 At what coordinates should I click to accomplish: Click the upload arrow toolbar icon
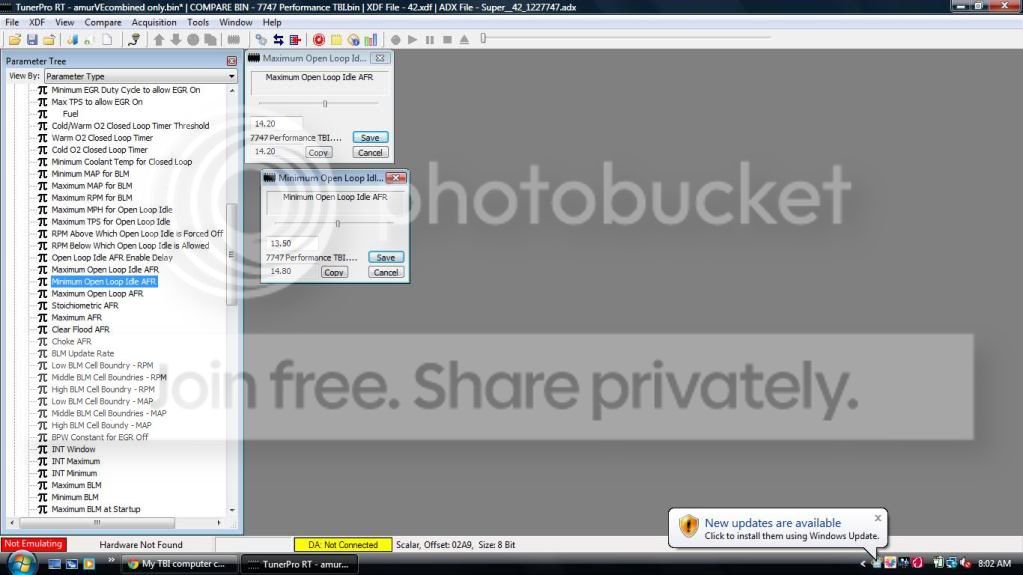(x=159, y=40)
